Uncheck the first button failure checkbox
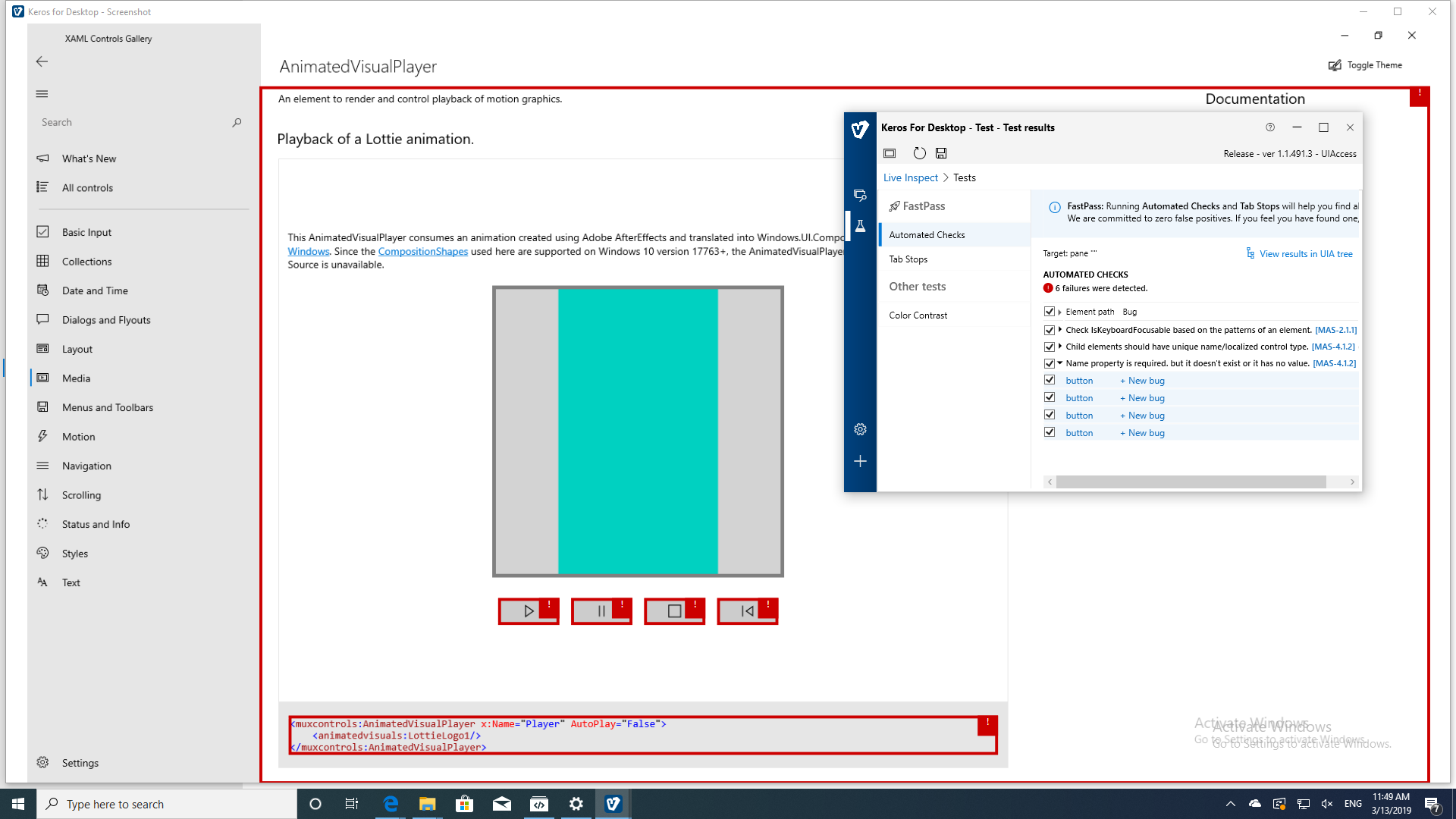This screenshot has height=819, width=1456. coord(1050,380)
